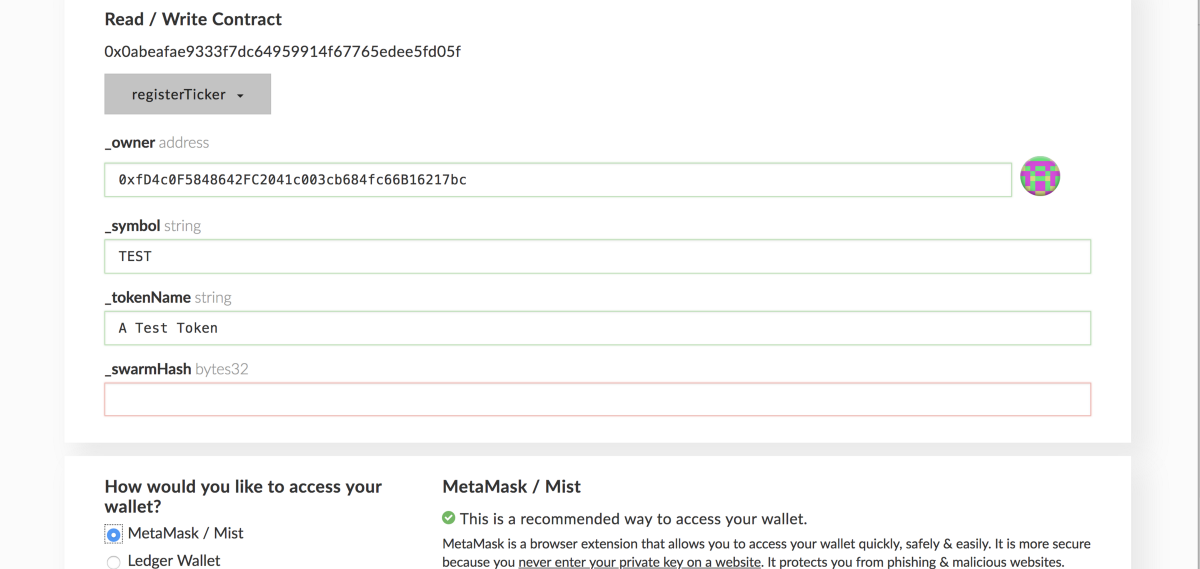Image resolution: width=1200 pixels, height=569 pixels.
Task: Click the _tokenName string label
Action: coord(167,297)
